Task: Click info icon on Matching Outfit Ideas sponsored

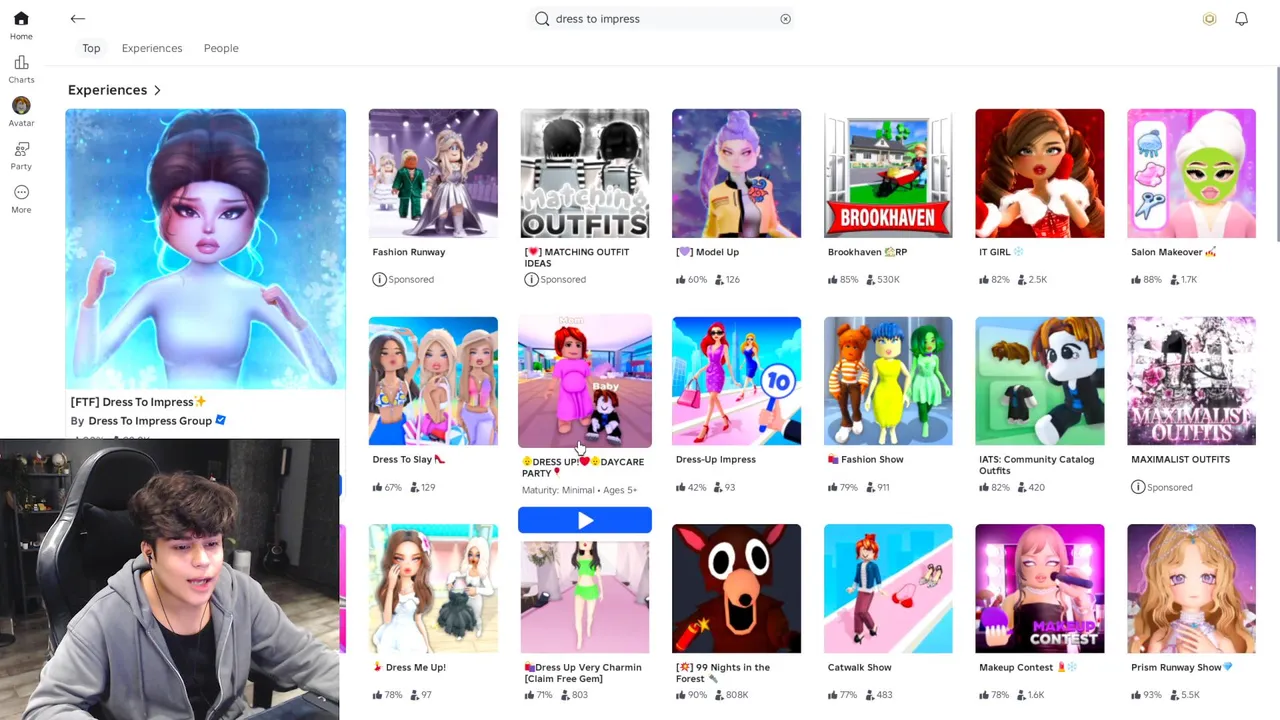Action: (531, 279)
